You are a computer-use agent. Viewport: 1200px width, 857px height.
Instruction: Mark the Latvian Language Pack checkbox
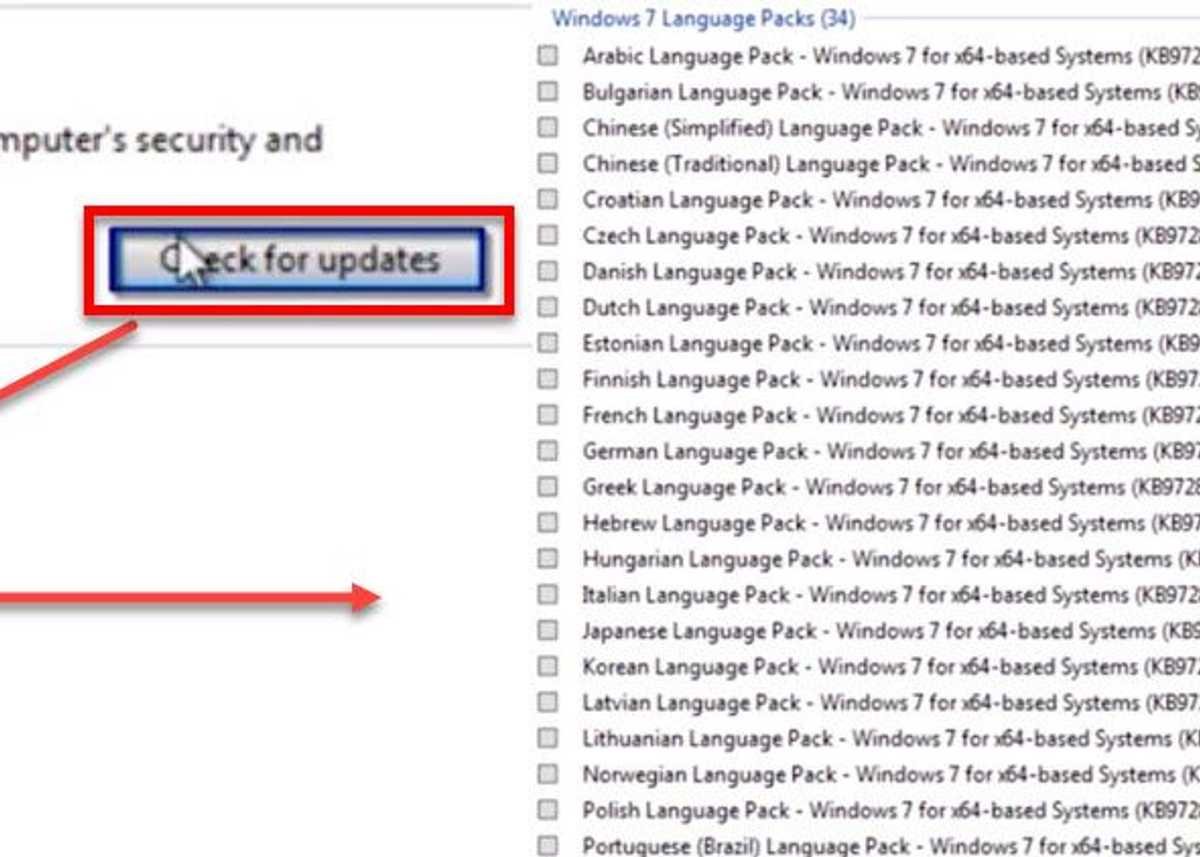click(x=547, y=703)
